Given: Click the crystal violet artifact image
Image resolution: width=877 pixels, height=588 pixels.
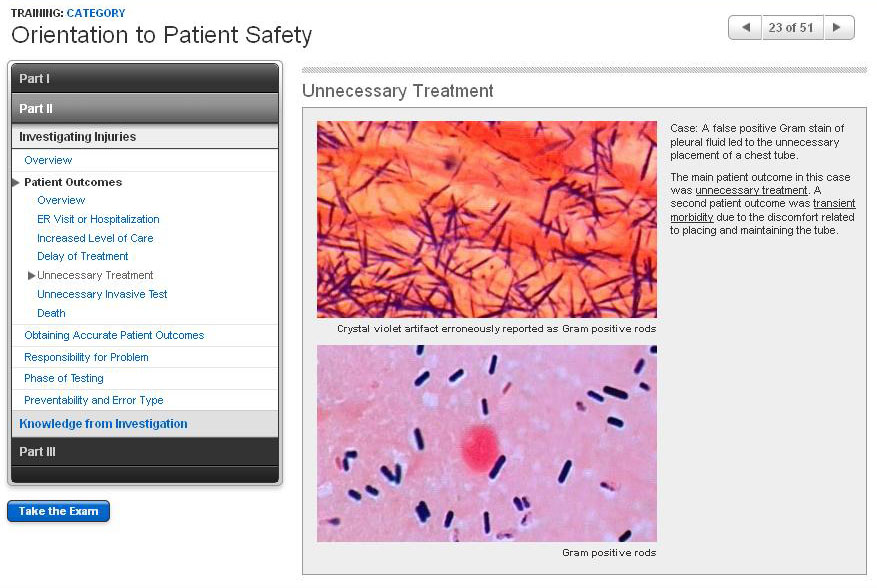Looking at the screenshot, I should (x=486, y=219).
